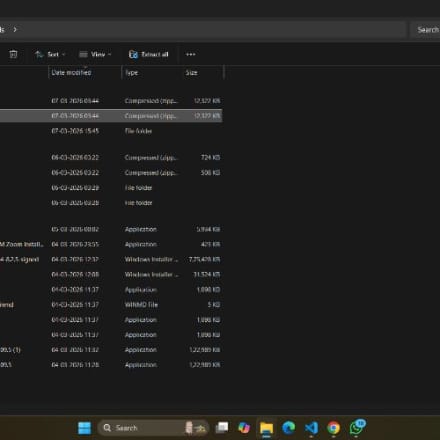440x440 pixels.
Task: Select the highlighted Compressed 12,322 KB row
Action: (x=111, y=116)
